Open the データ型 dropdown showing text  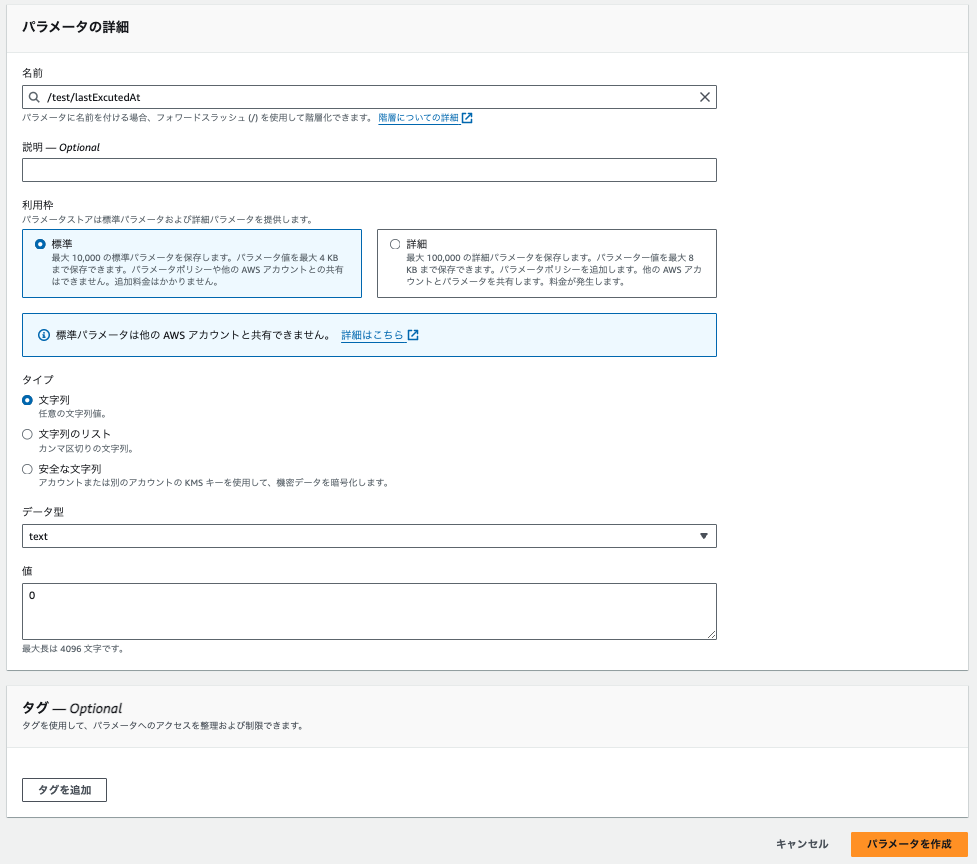[x=369, y=536]
